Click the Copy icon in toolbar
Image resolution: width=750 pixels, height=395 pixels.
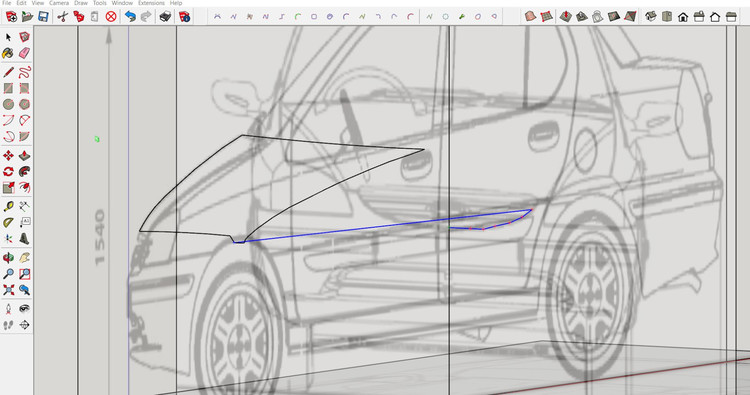point(78,17)
